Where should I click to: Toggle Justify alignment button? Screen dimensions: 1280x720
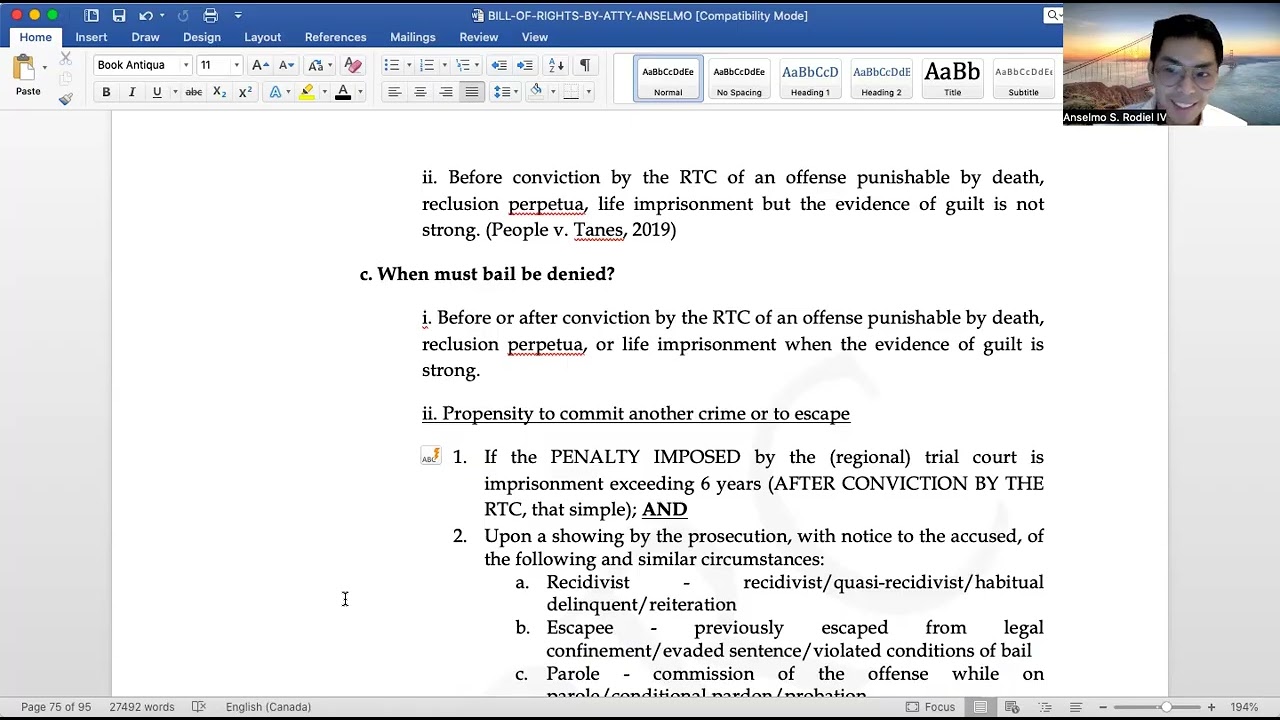[x=472, y=92]
